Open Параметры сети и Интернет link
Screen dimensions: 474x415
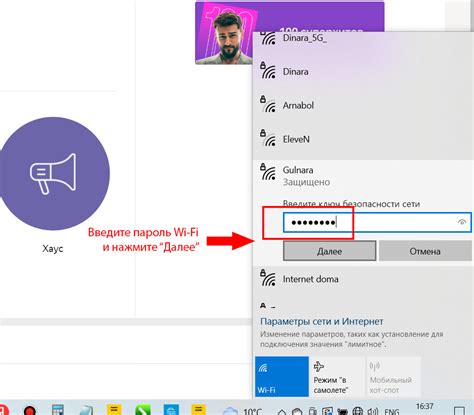(321, 321)
